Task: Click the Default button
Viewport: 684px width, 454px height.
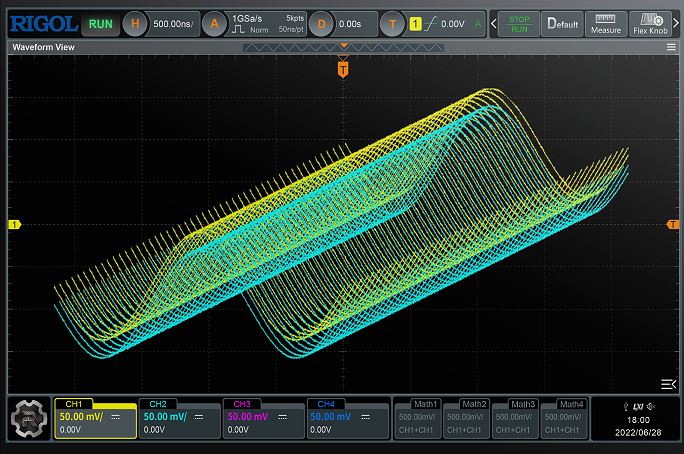Action: [563, 23]
